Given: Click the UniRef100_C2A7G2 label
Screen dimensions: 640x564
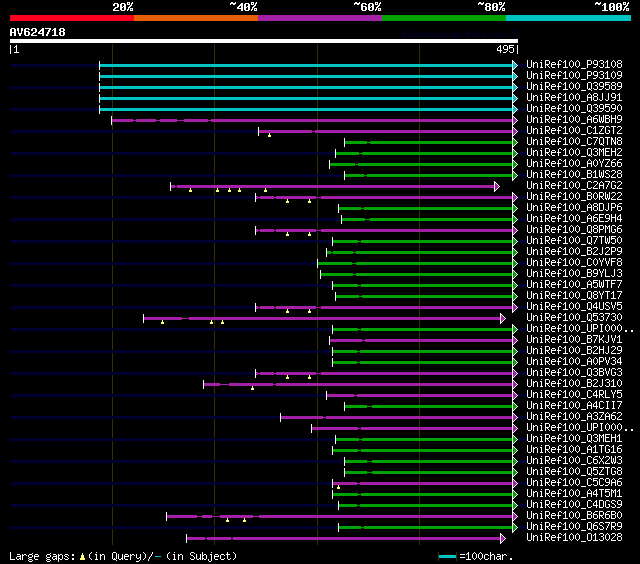Looking at the screenshot, I should (574, 186).
